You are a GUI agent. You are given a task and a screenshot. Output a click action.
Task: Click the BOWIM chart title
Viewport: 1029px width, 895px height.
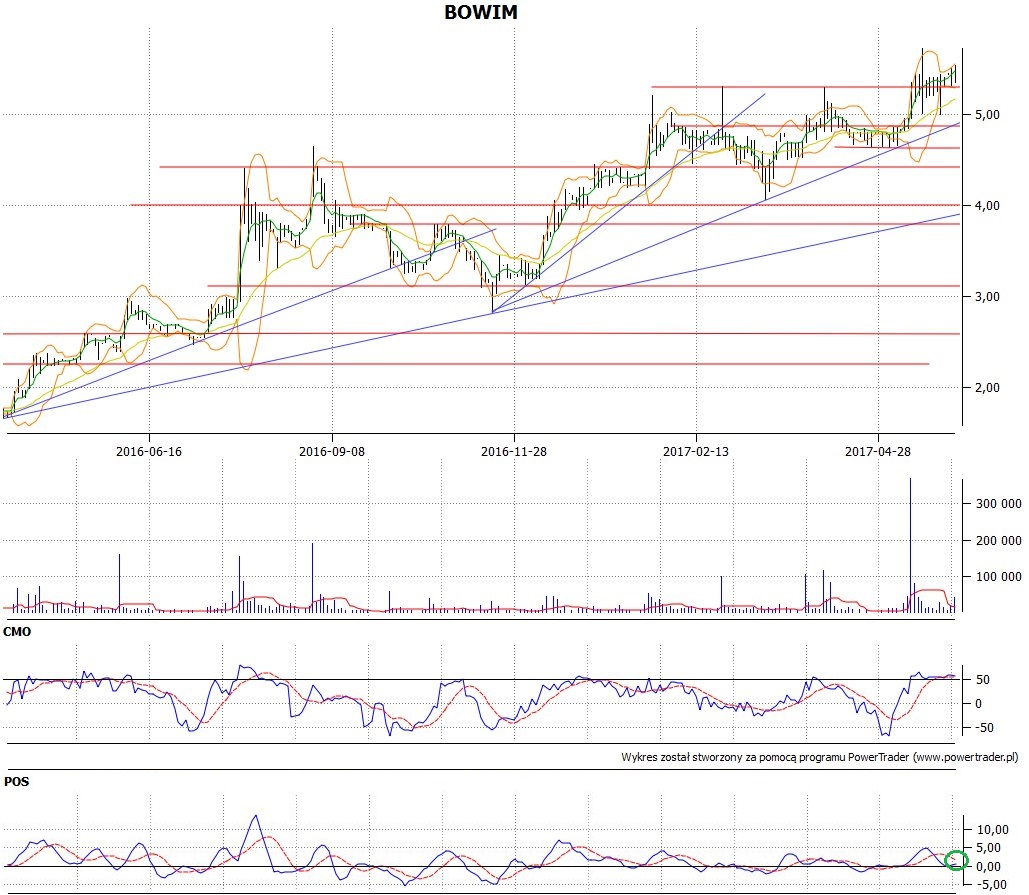tap(481, 12)
